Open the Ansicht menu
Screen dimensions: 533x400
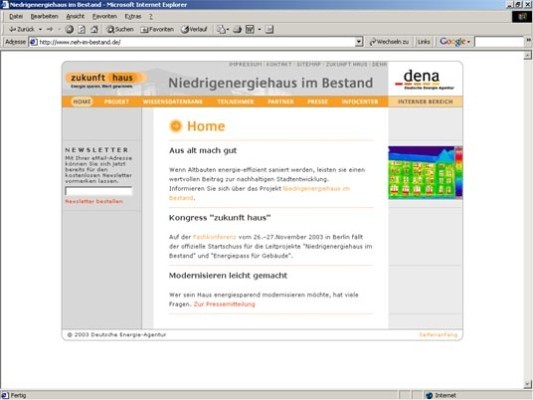(75, 16)
